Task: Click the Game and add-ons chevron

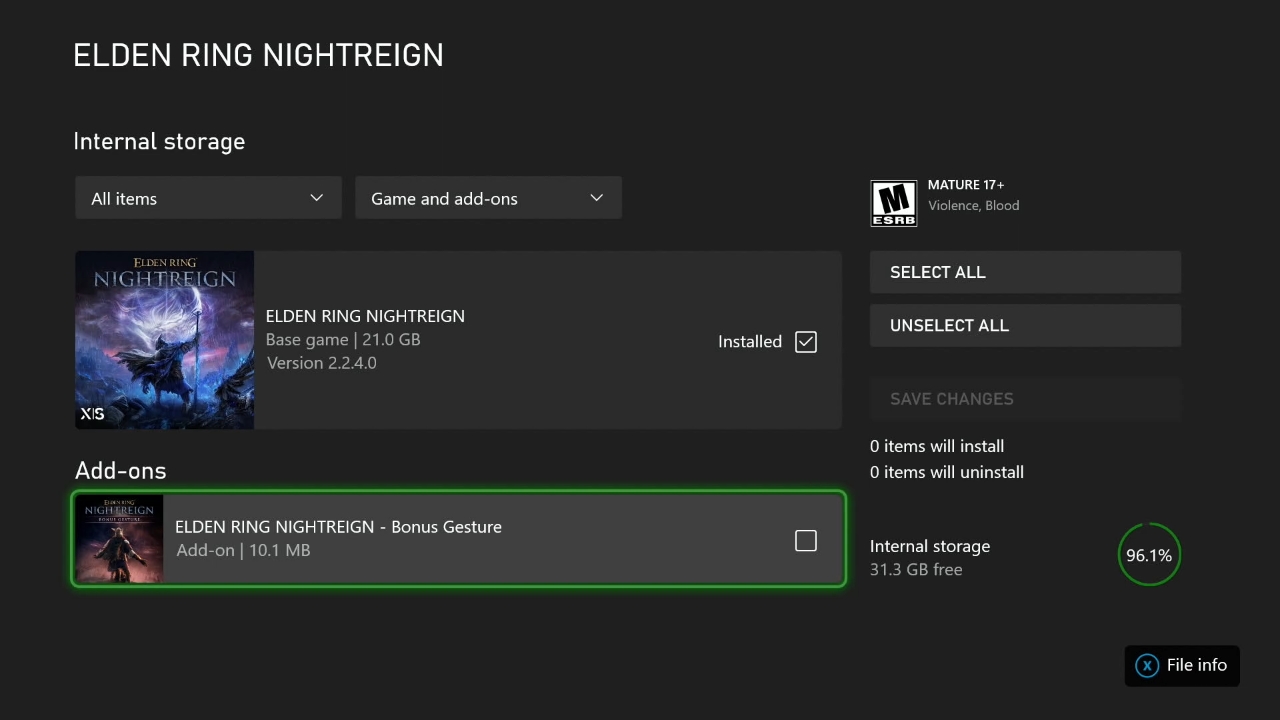Action: (x=596, y=198)
